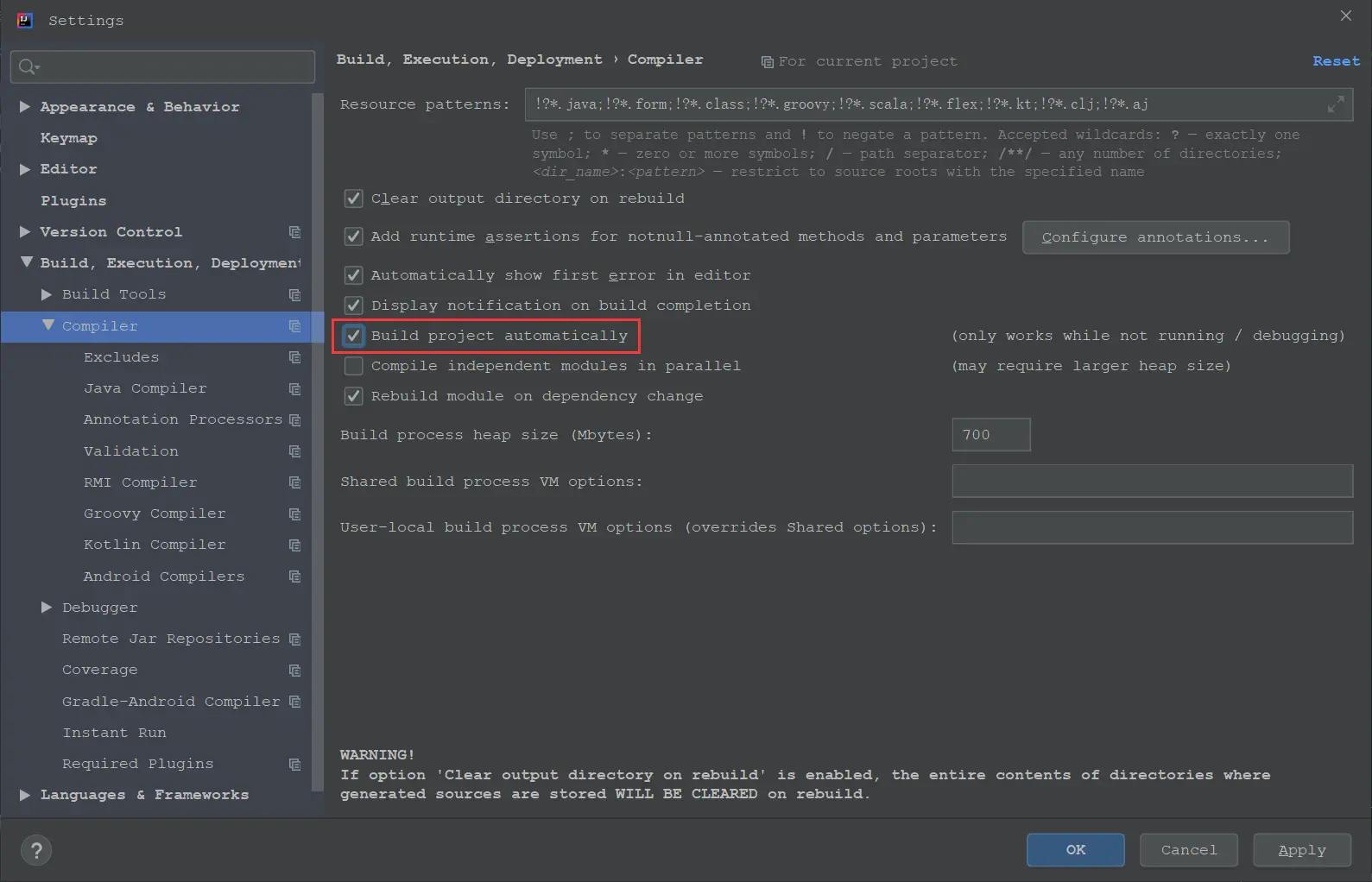Click the project-scope icon beside Remote Jar Repositories
This screenshot has height=882, width=1372.
(x=294, y=639)
